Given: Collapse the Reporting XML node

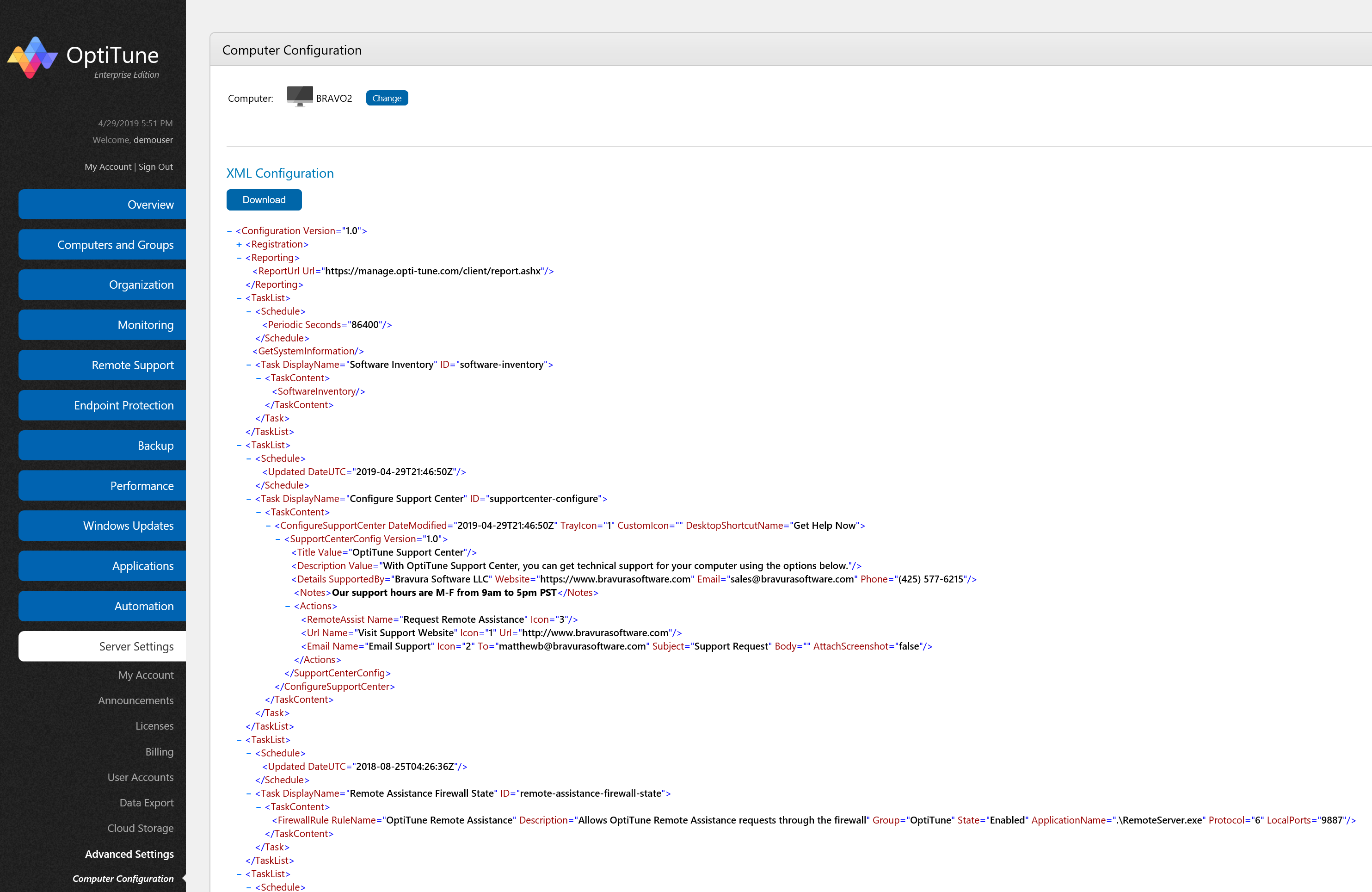Looking at the screenshot, I should (x=239, y=258).
